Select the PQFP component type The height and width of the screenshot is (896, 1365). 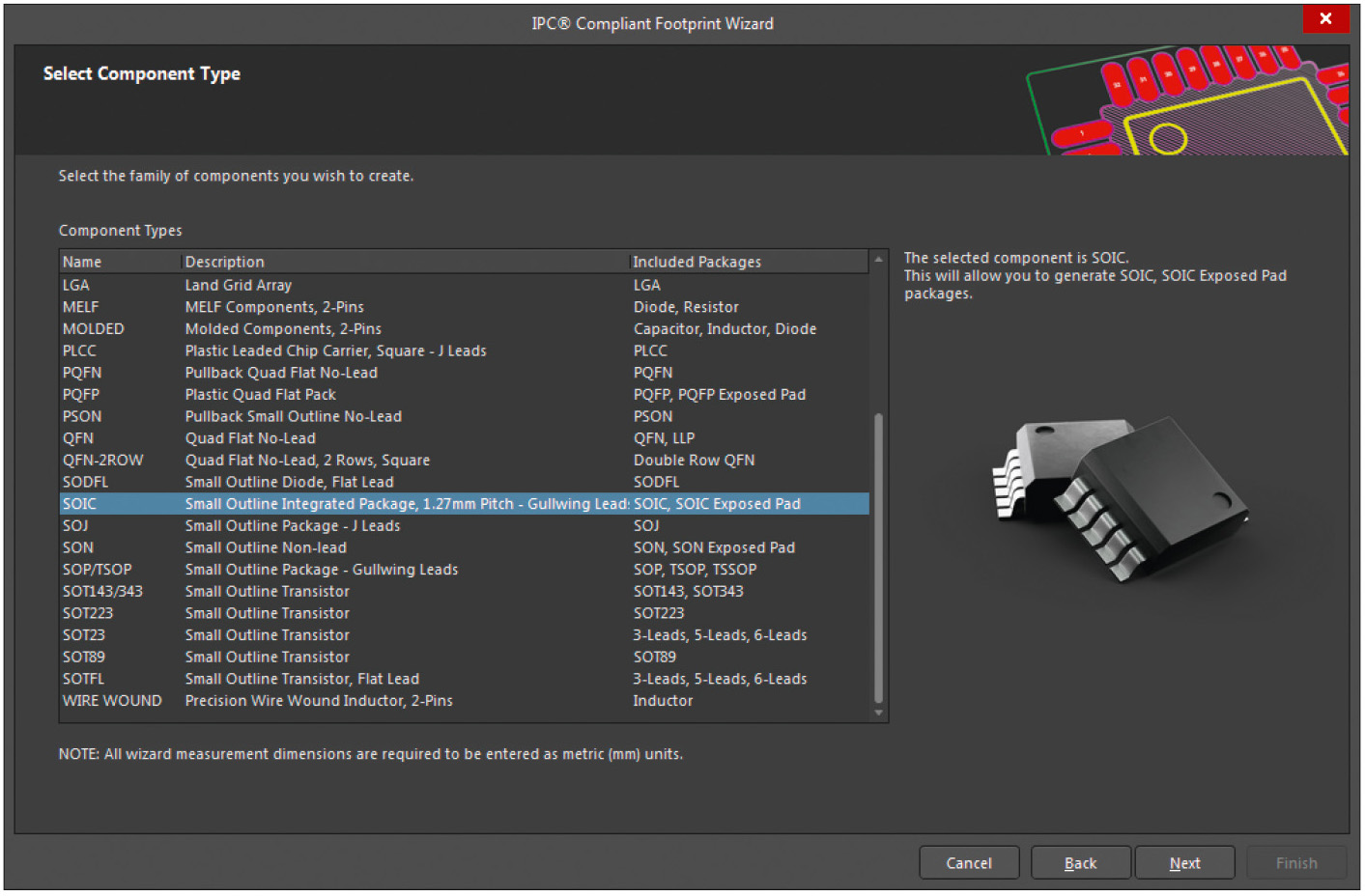(464, 395)
